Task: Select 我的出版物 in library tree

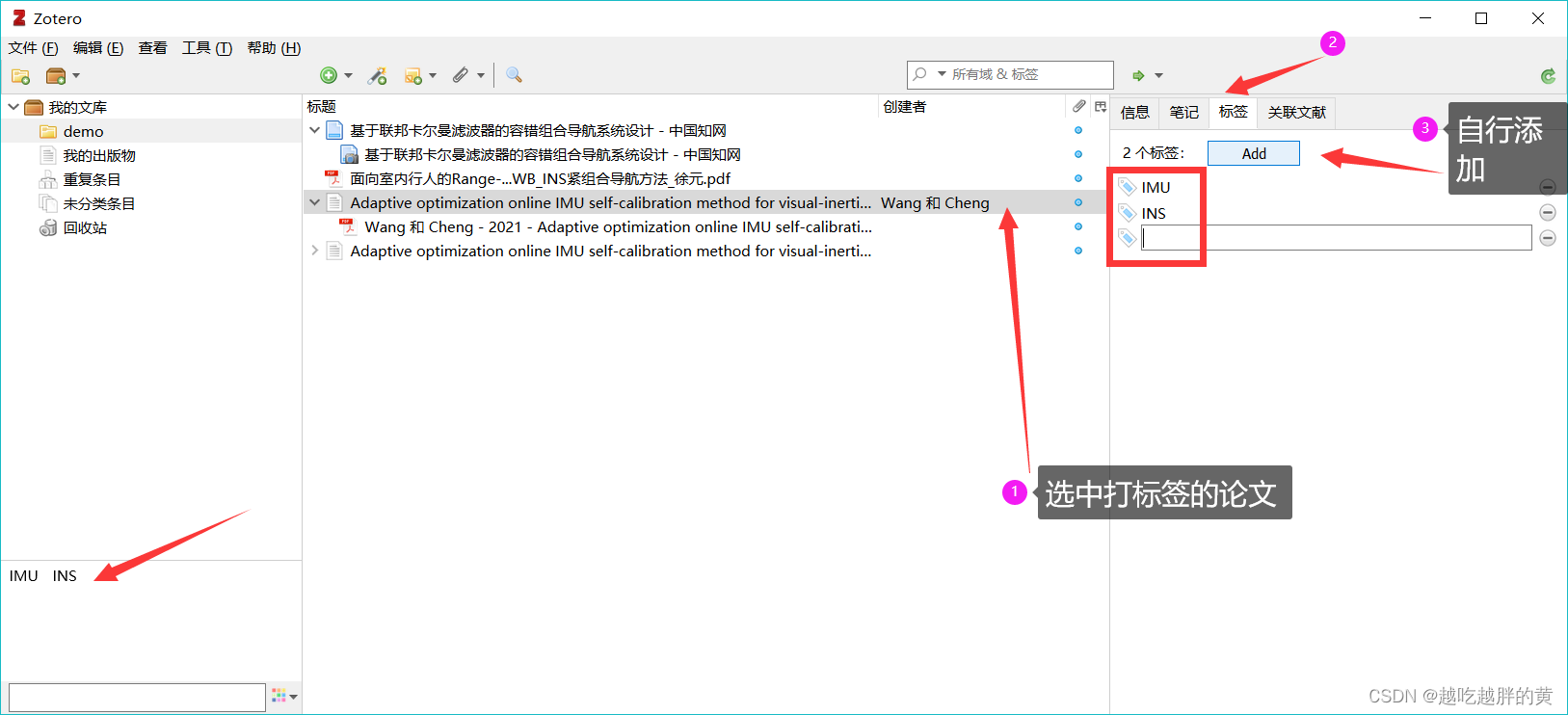Action: point(99,155)
